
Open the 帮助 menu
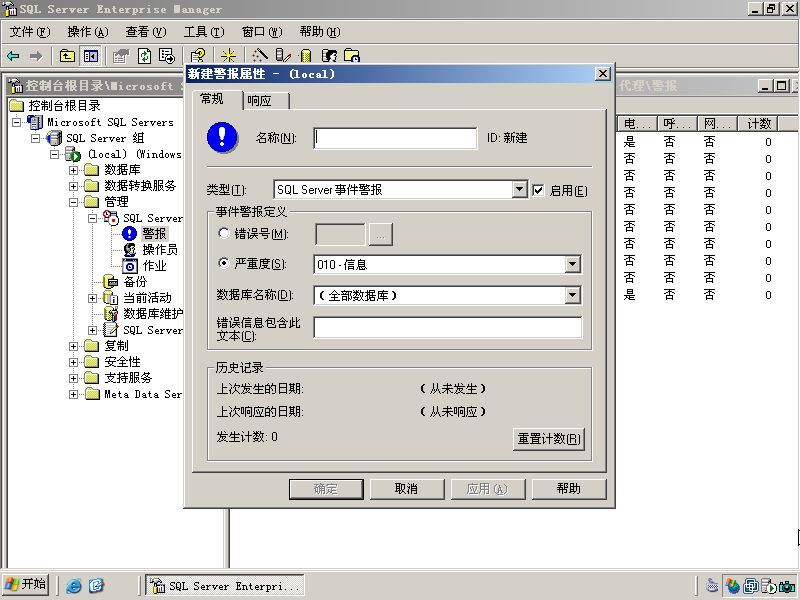(320, 32)
